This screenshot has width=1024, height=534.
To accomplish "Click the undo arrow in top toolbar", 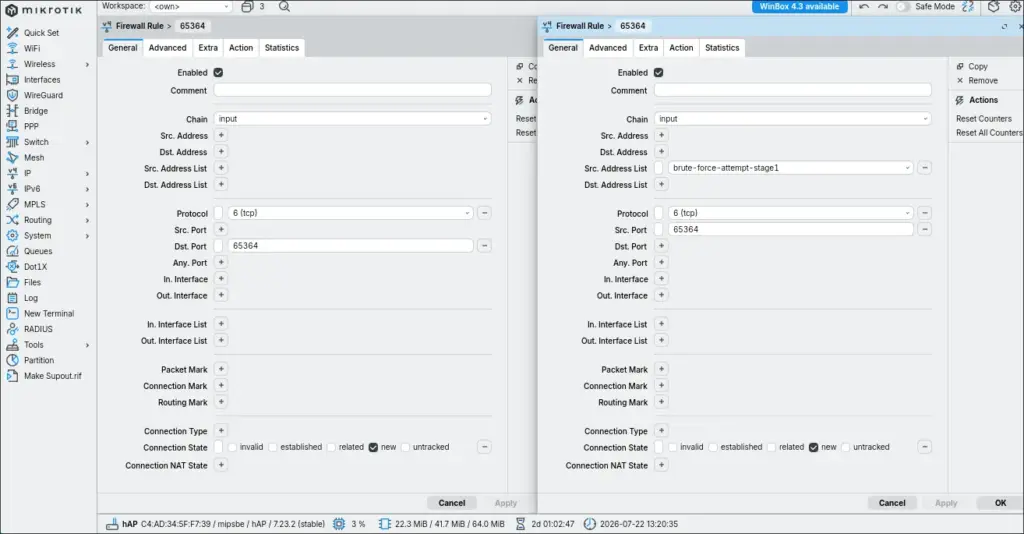I will tap(864, 7).
